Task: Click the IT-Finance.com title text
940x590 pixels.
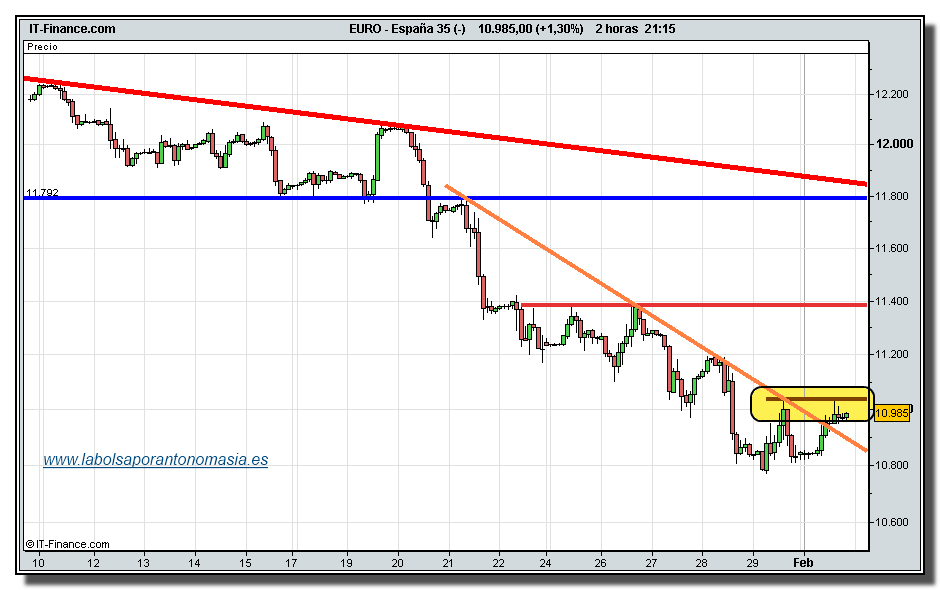Action: coord(72,29)
